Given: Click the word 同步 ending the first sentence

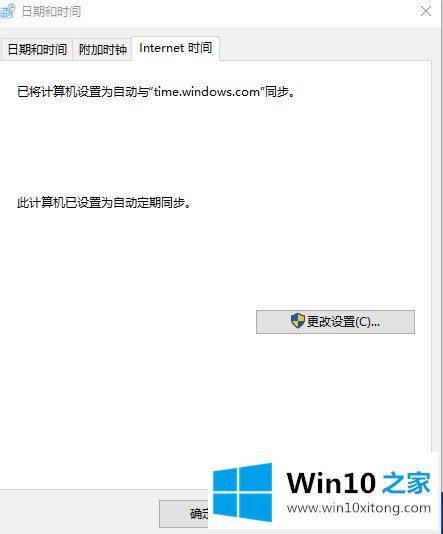Looking at the screenshot, I should click(x=277, y=92).
